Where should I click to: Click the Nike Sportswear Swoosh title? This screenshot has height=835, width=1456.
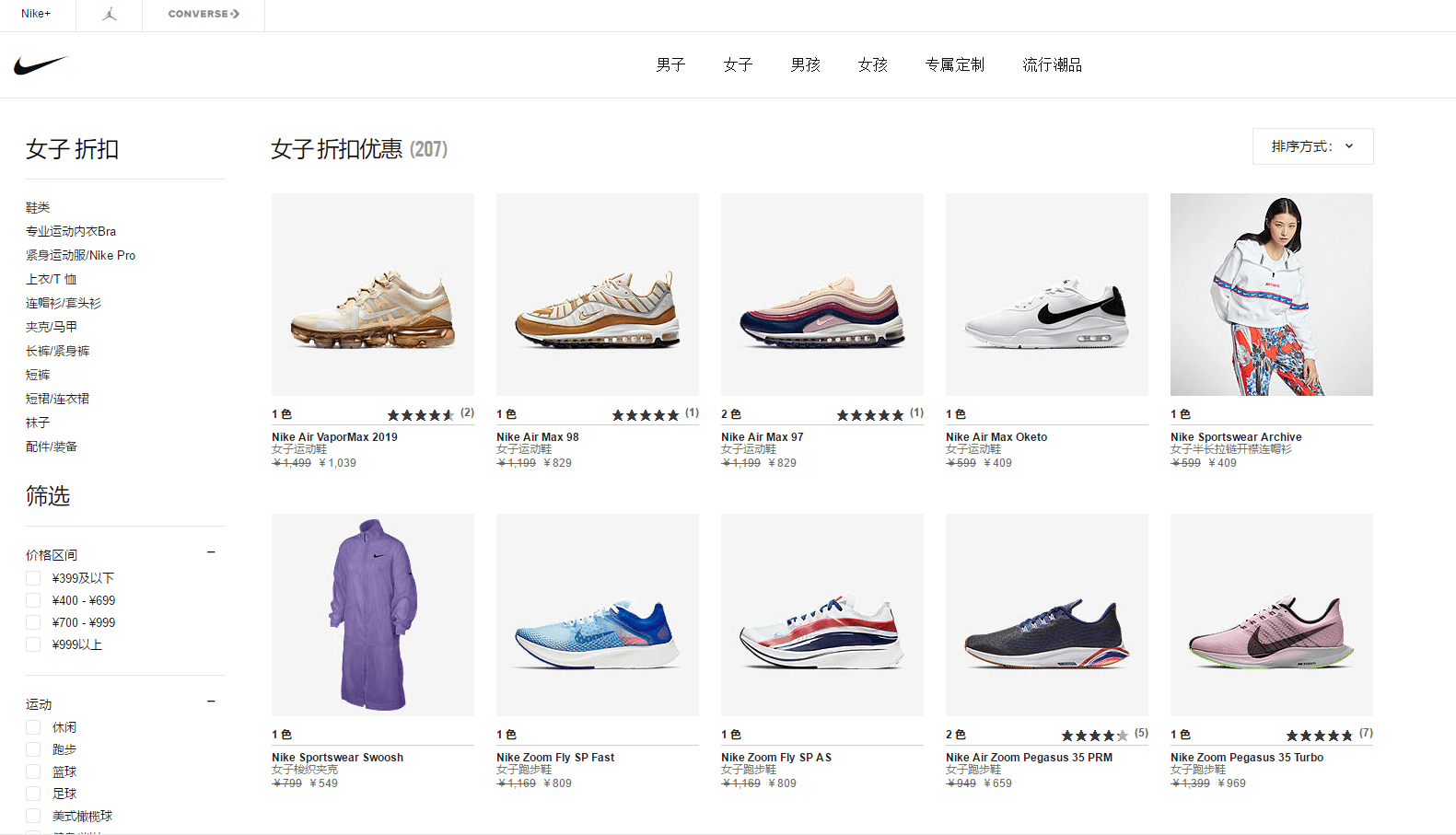(337, 758)
